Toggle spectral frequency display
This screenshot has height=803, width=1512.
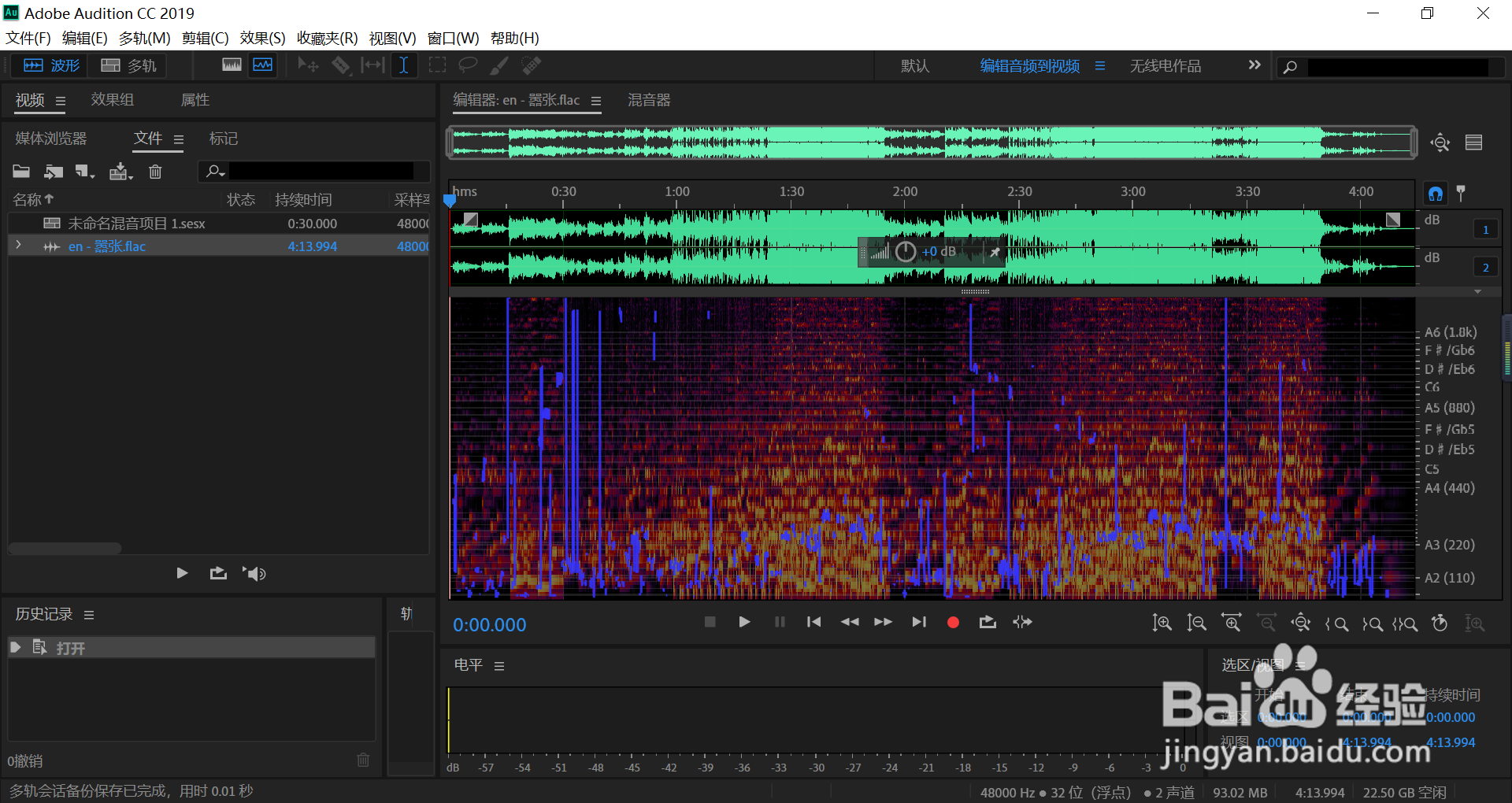pos(232,65)
